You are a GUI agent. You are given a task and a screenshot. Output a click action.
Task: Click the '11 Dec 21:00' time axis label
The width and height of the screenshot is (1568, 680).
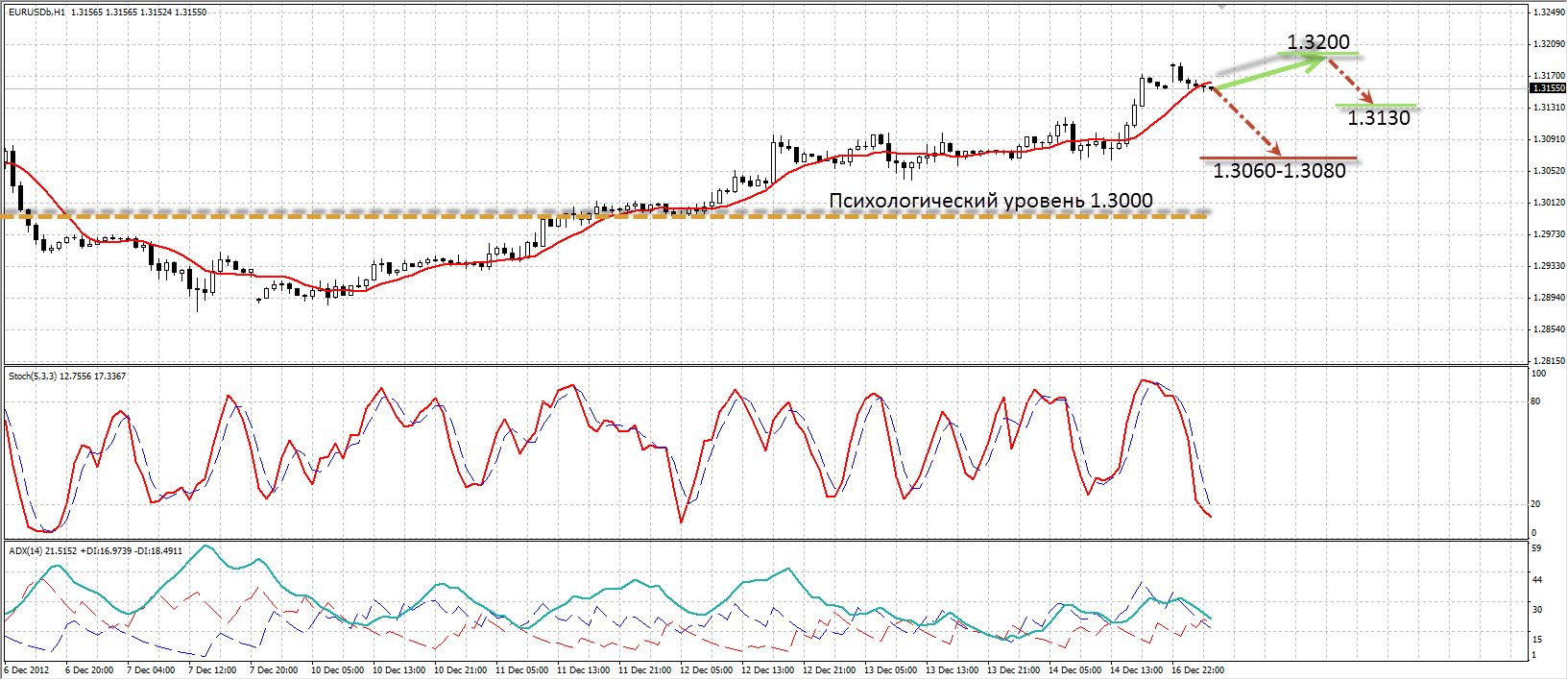point(644,670)
